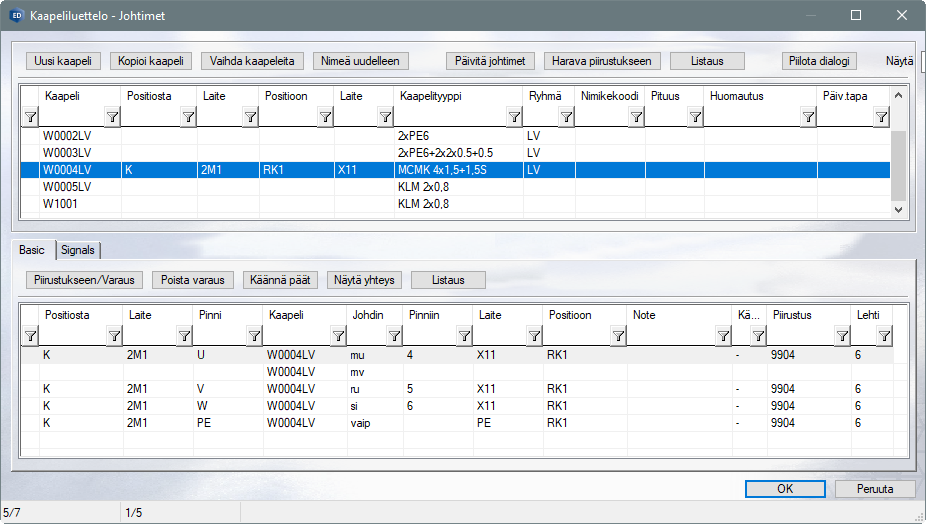Screen dimensions: 926x524
Task: Select cable row W0005LV
Action: (x=67, y=187)
